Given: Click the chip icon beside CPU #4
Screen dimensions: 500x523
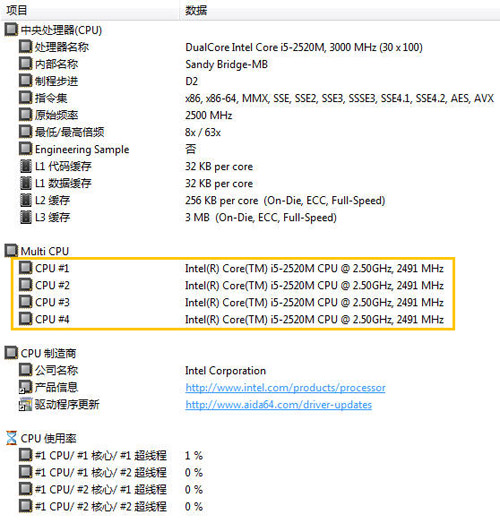Looking at the screenshot, I should 25,319.
